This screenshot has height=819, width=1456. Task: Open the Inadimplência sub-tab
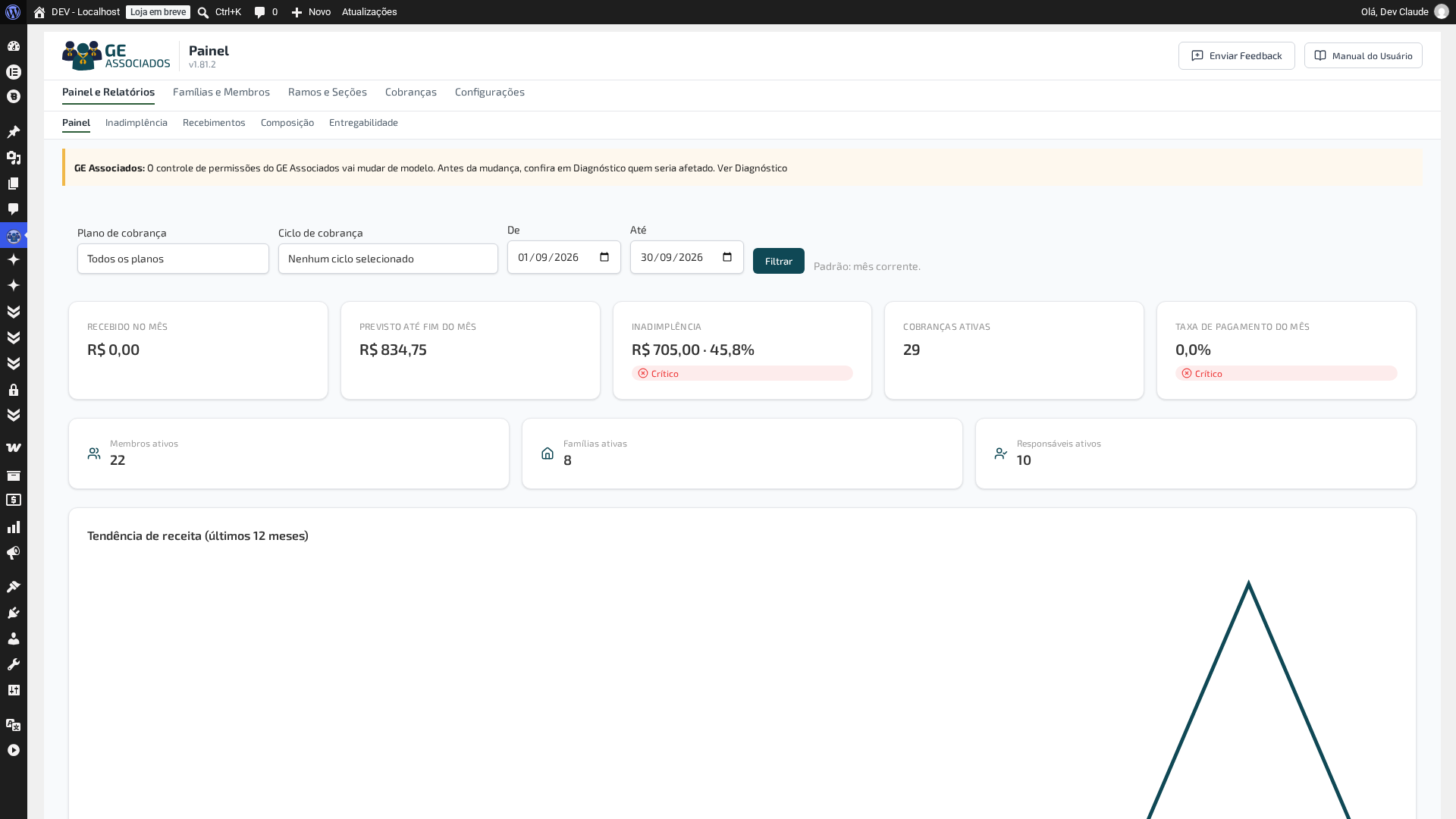pos(136,122)
